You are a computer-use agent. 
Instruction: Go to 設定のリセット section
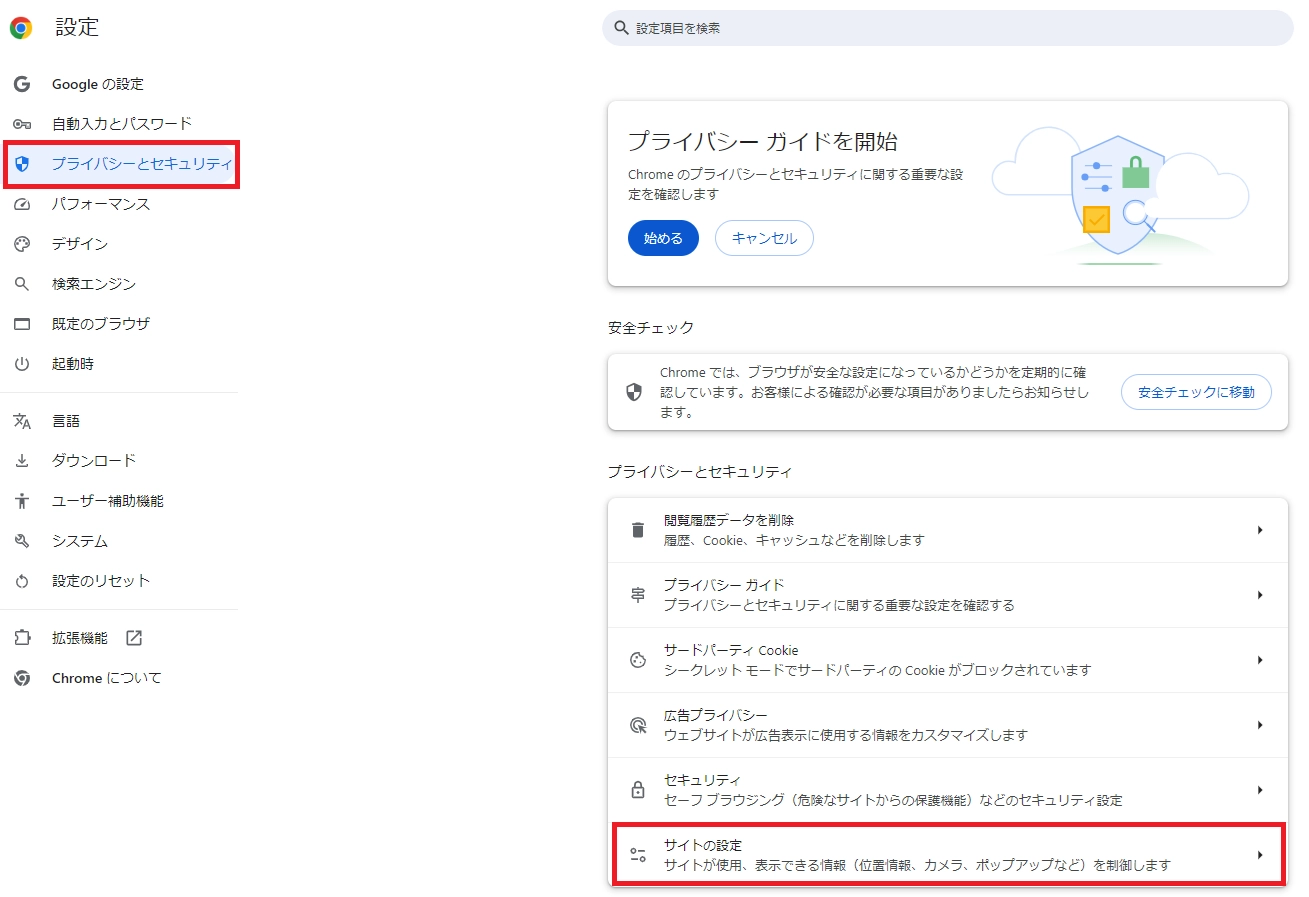[x=101, y=581]
